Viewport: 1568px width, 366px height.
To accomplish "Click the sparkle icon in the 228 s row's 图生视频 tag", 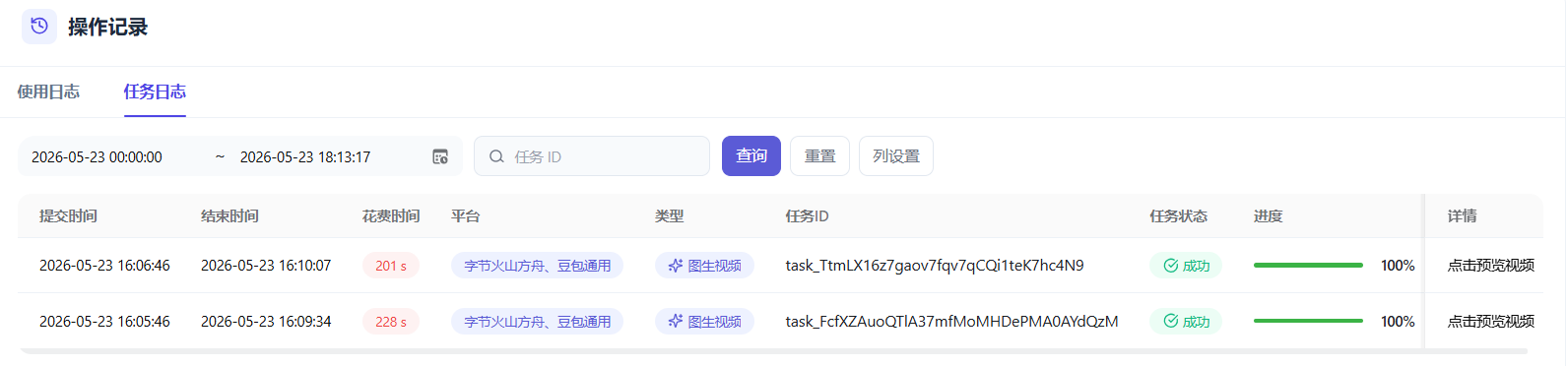I will point(676,322).
